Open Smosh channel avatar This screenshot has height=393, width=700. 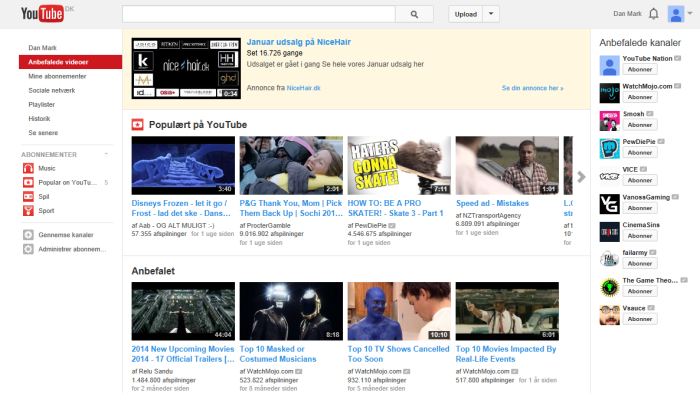click(x=609, y=121)
